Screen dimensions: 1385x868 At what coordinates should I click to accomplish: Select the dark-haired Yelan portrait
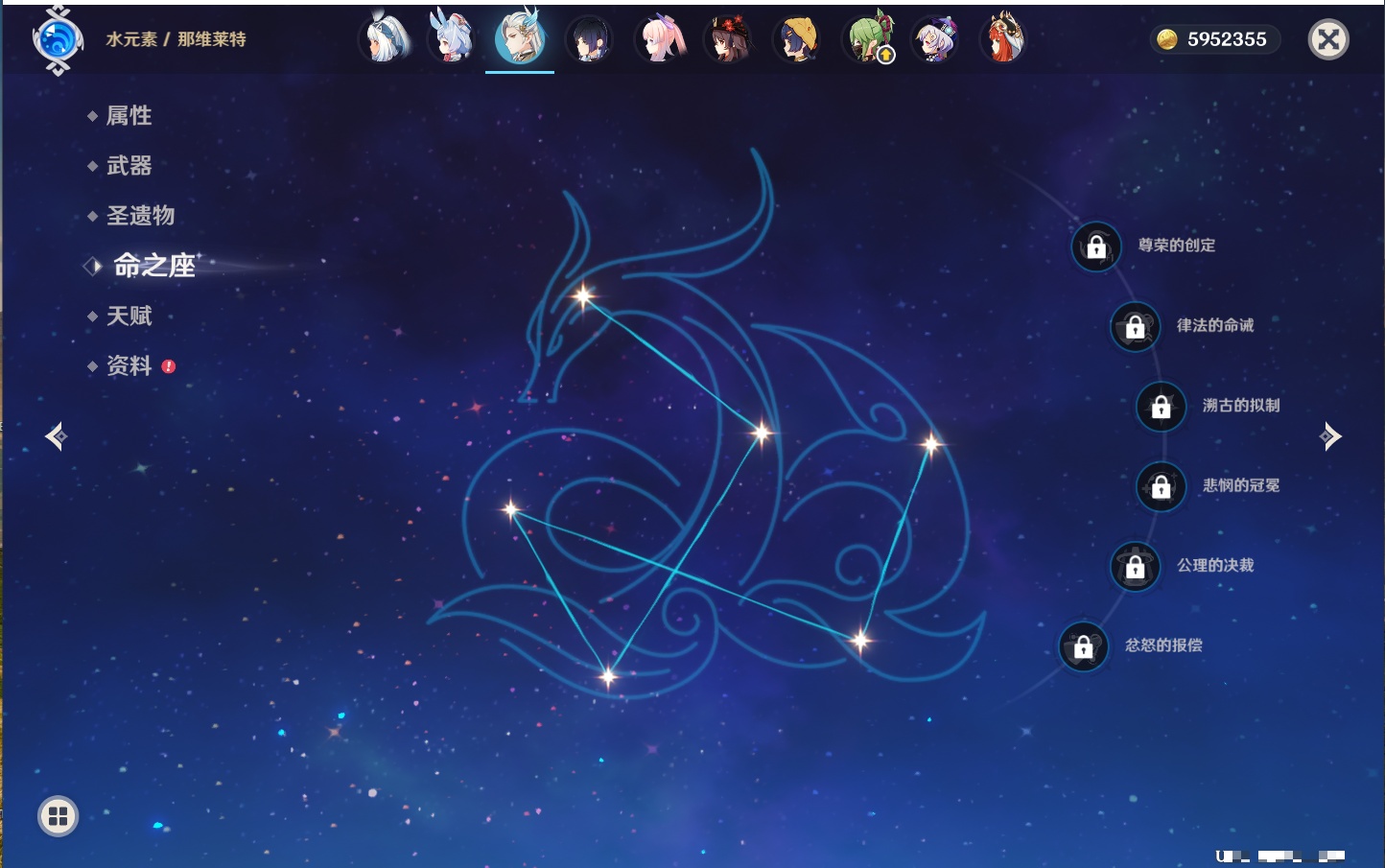pos(589,39)
